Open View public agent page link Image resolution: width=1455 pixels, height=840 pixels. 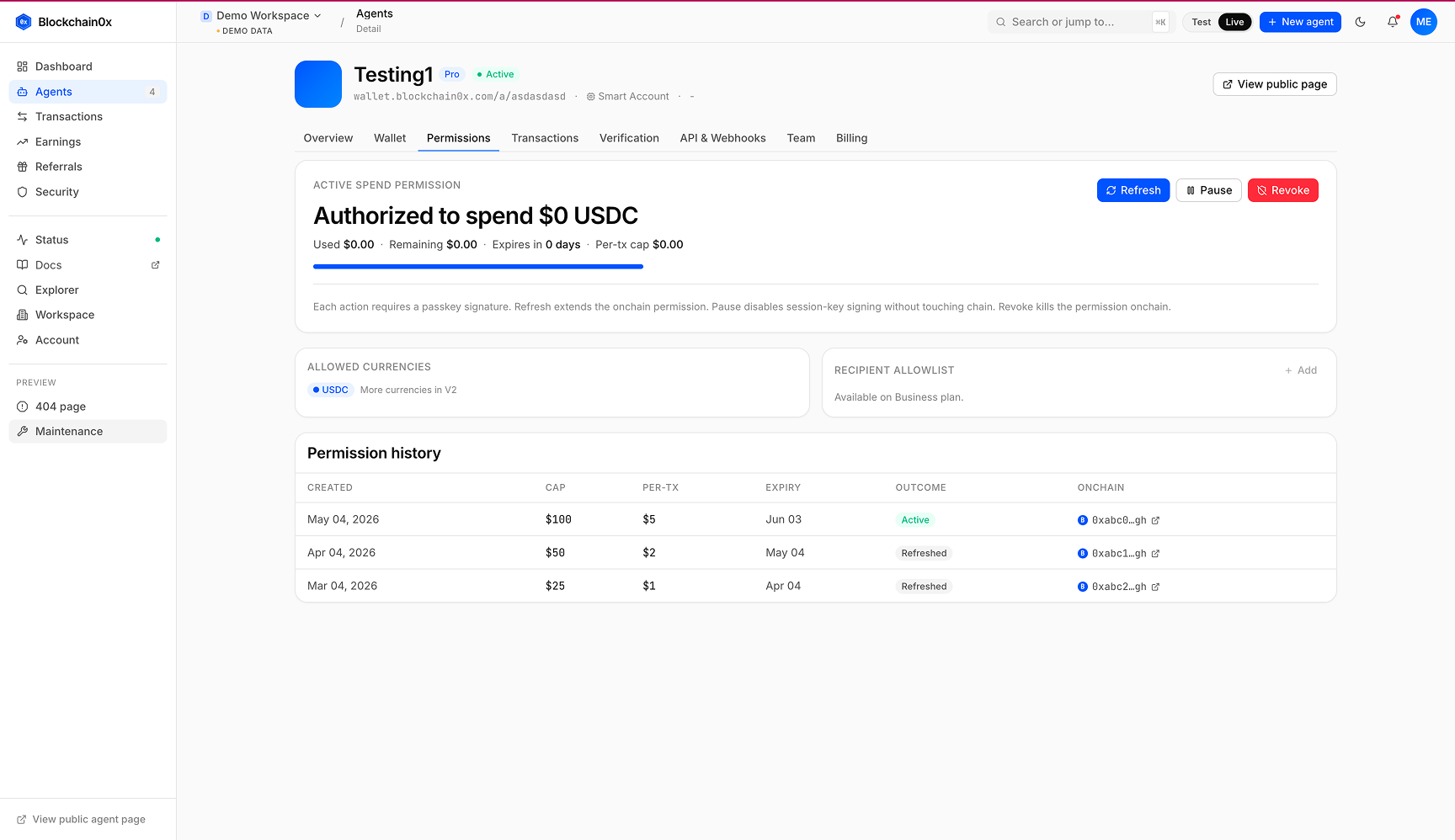click(x=81, y=819)
